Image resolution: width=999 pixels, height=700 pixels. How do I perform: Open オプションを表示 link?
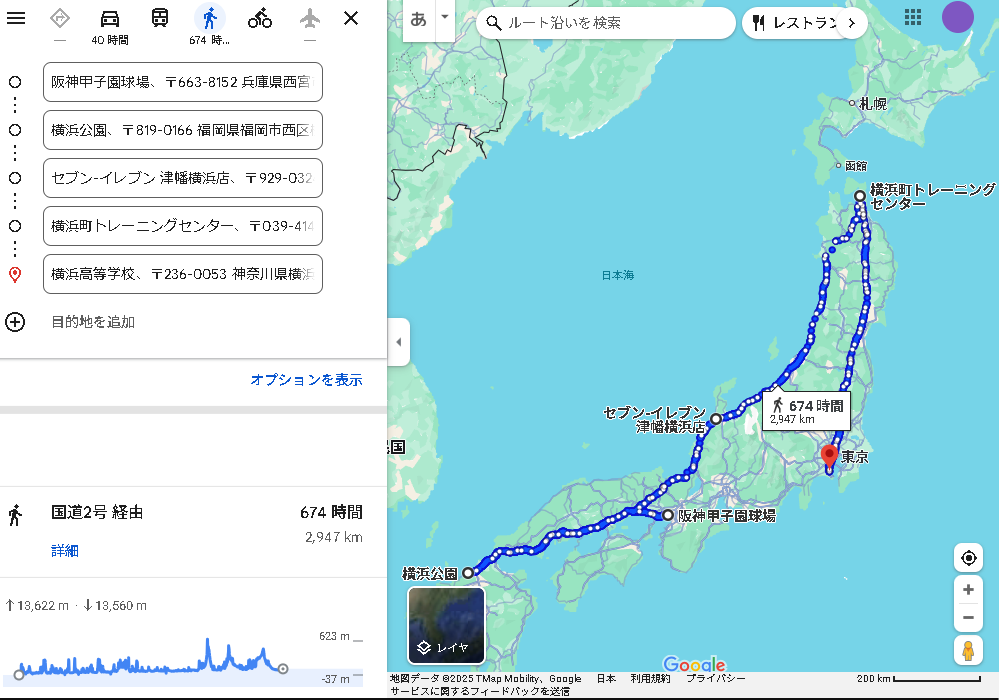click(x=306, y=380)
